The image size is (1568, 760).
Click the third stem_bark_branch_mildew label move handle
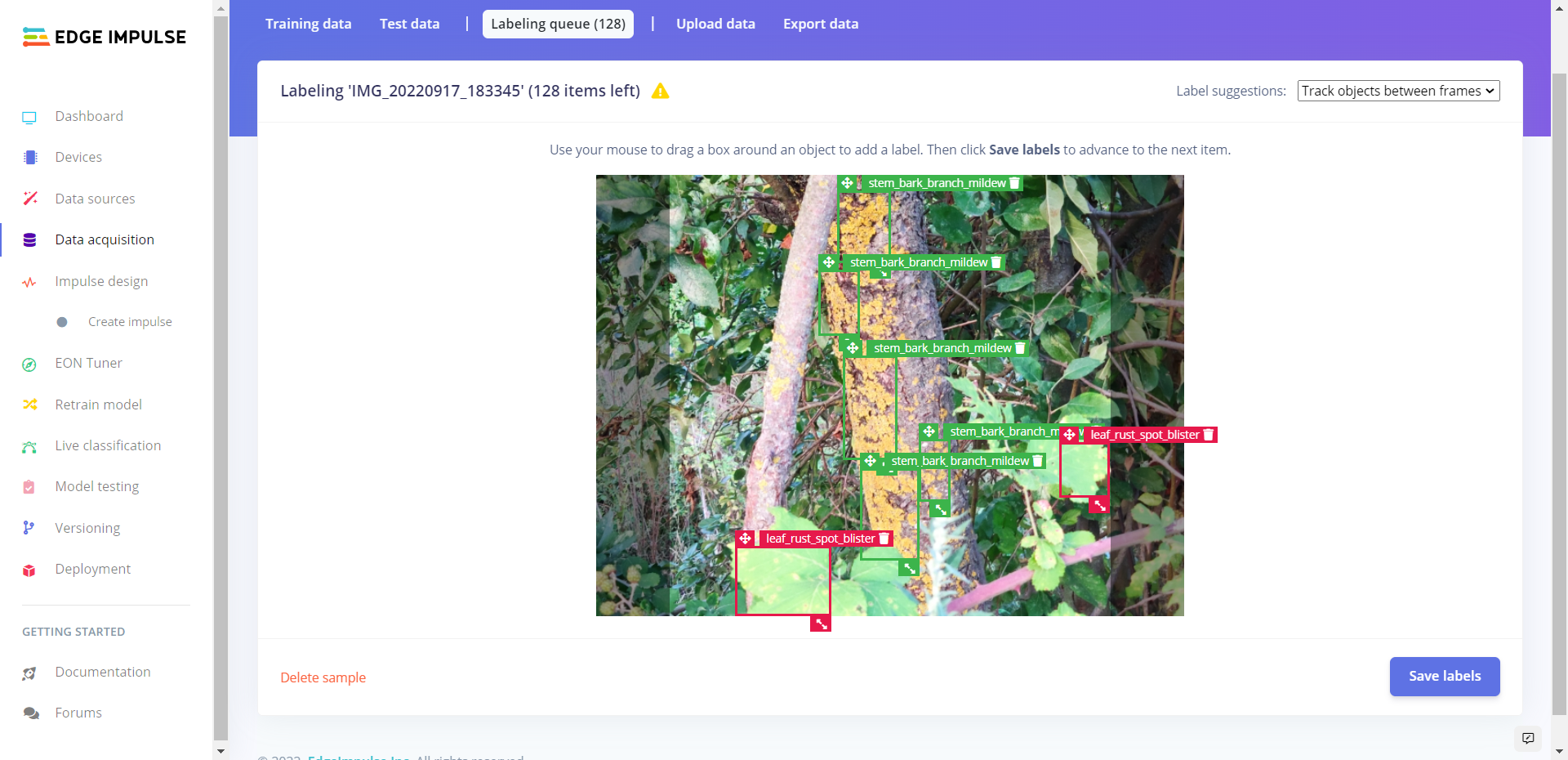pos(853,348)
